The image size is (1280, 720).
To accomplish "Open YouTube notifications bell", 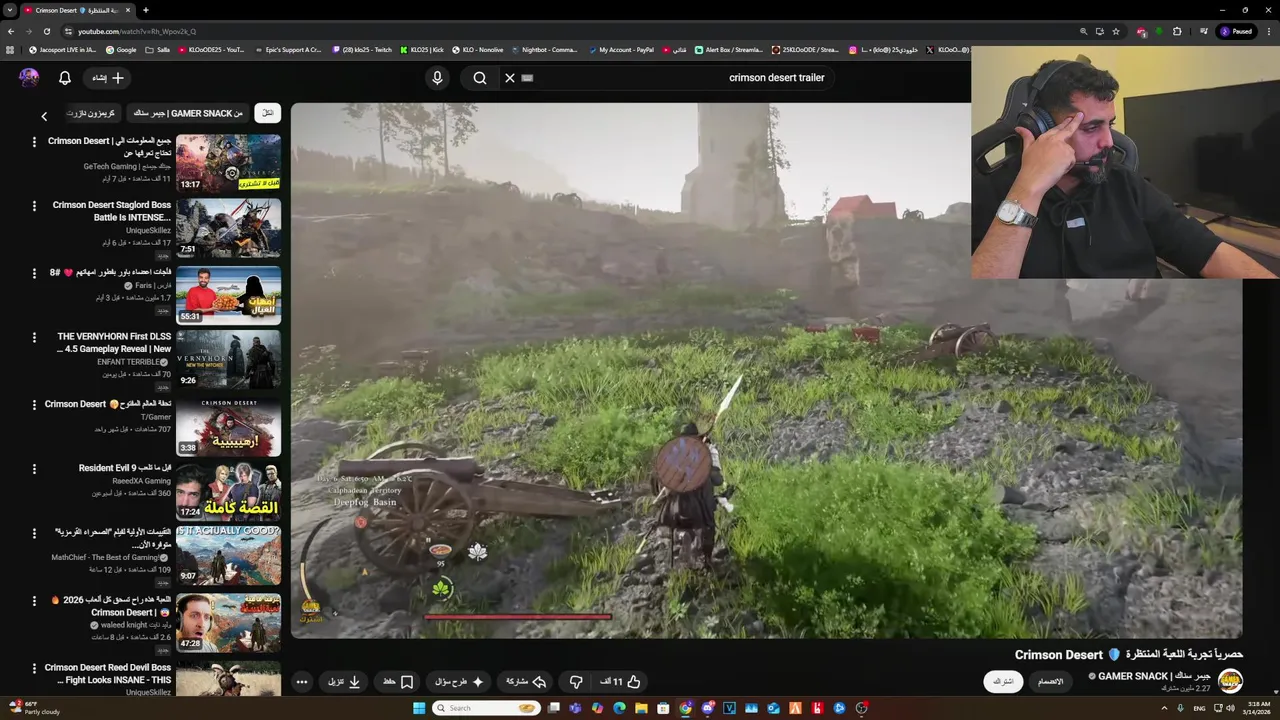I will pyautogui.click(x=65, y=78).
